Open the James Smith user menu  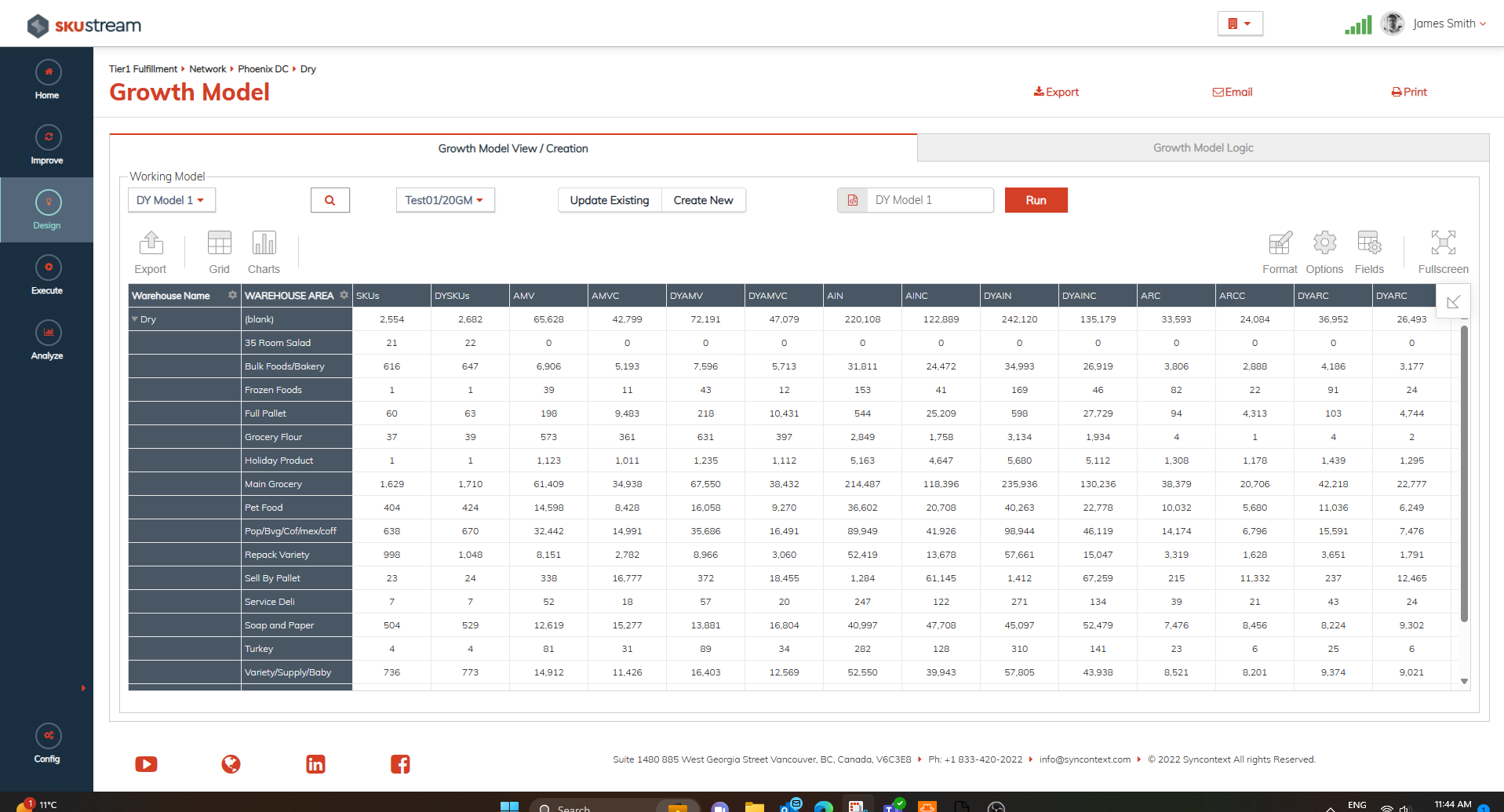coord(1449,24)
